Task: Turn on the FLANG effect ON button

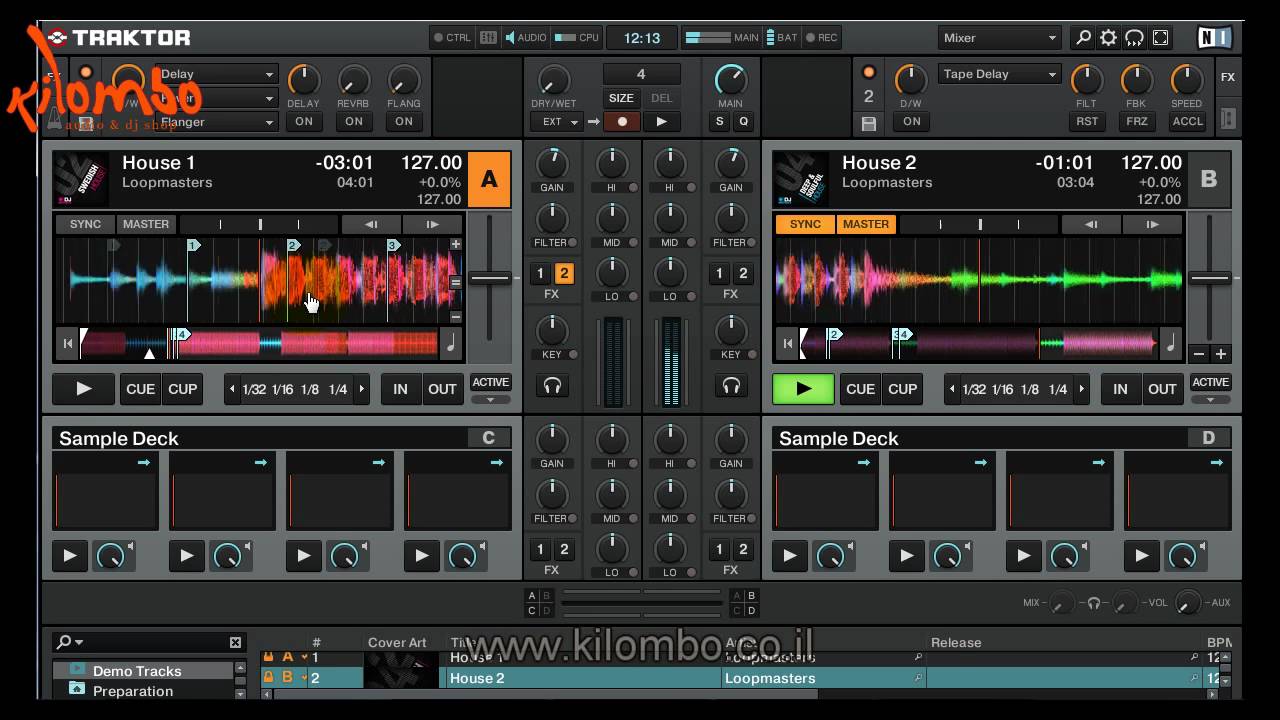Action: pyautogui.click(x=404, y=121)
